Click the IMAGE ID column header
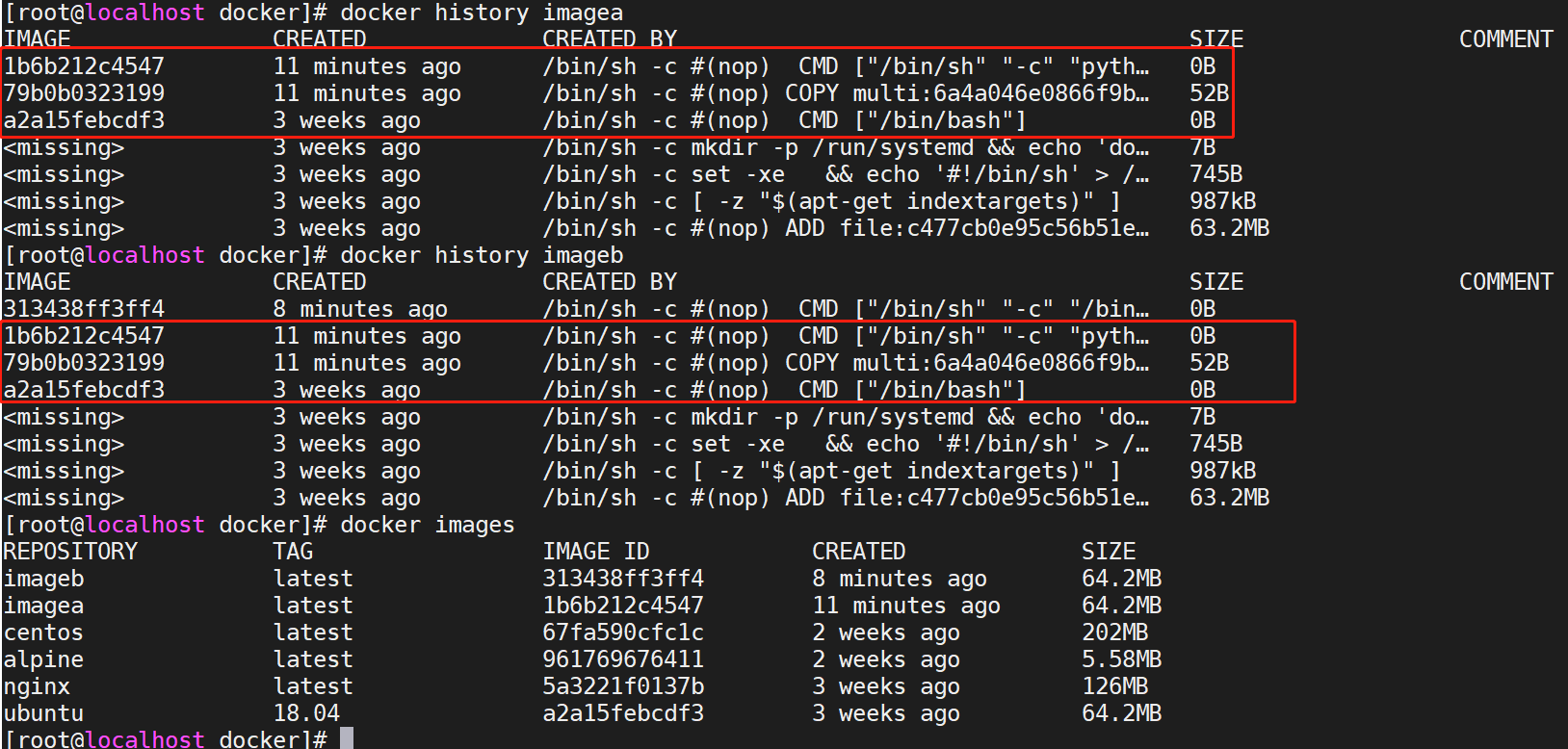1568x749 pixels. click(x=595, y=552)
